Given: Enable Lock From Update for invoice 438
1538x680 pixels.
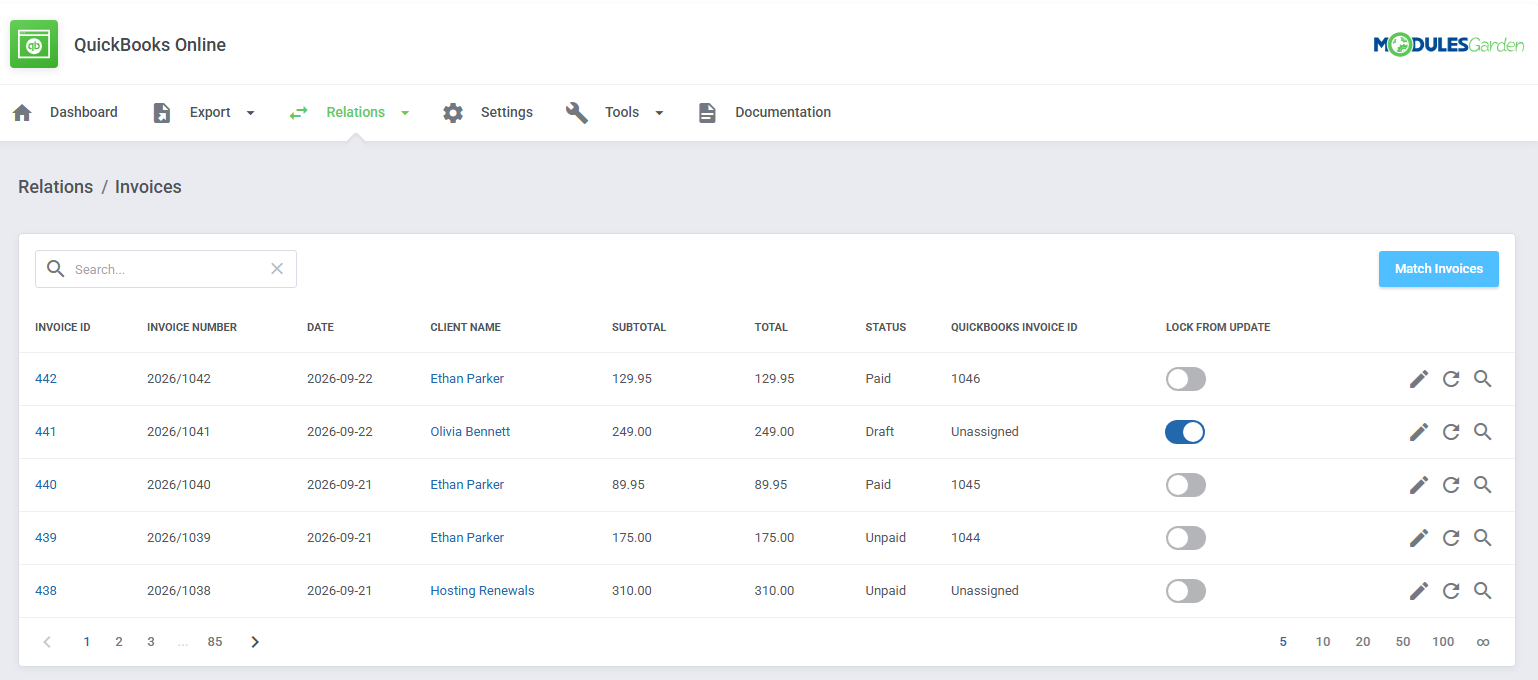Looking at the screenshot, I should click(1186, 591).
